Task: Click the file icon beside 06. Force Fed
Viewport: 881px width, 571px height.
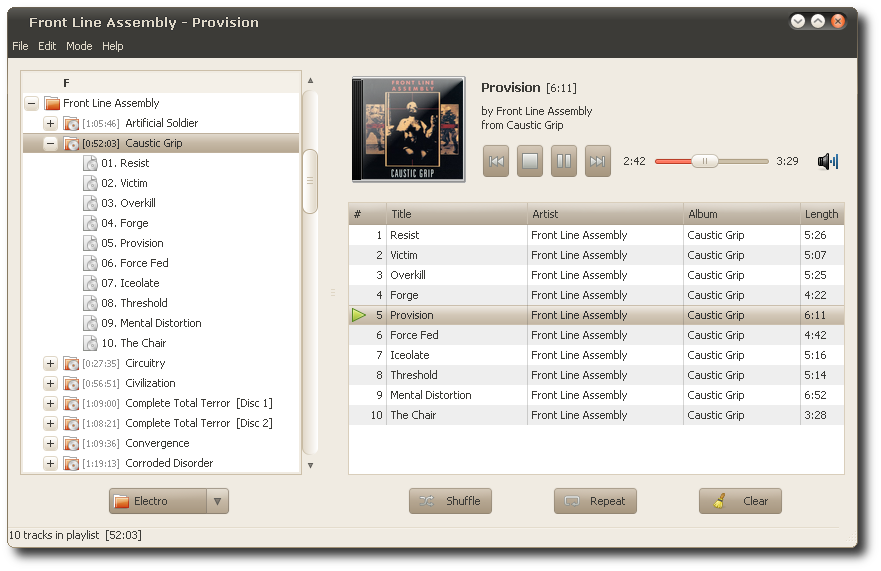Action: pos(90,263)
